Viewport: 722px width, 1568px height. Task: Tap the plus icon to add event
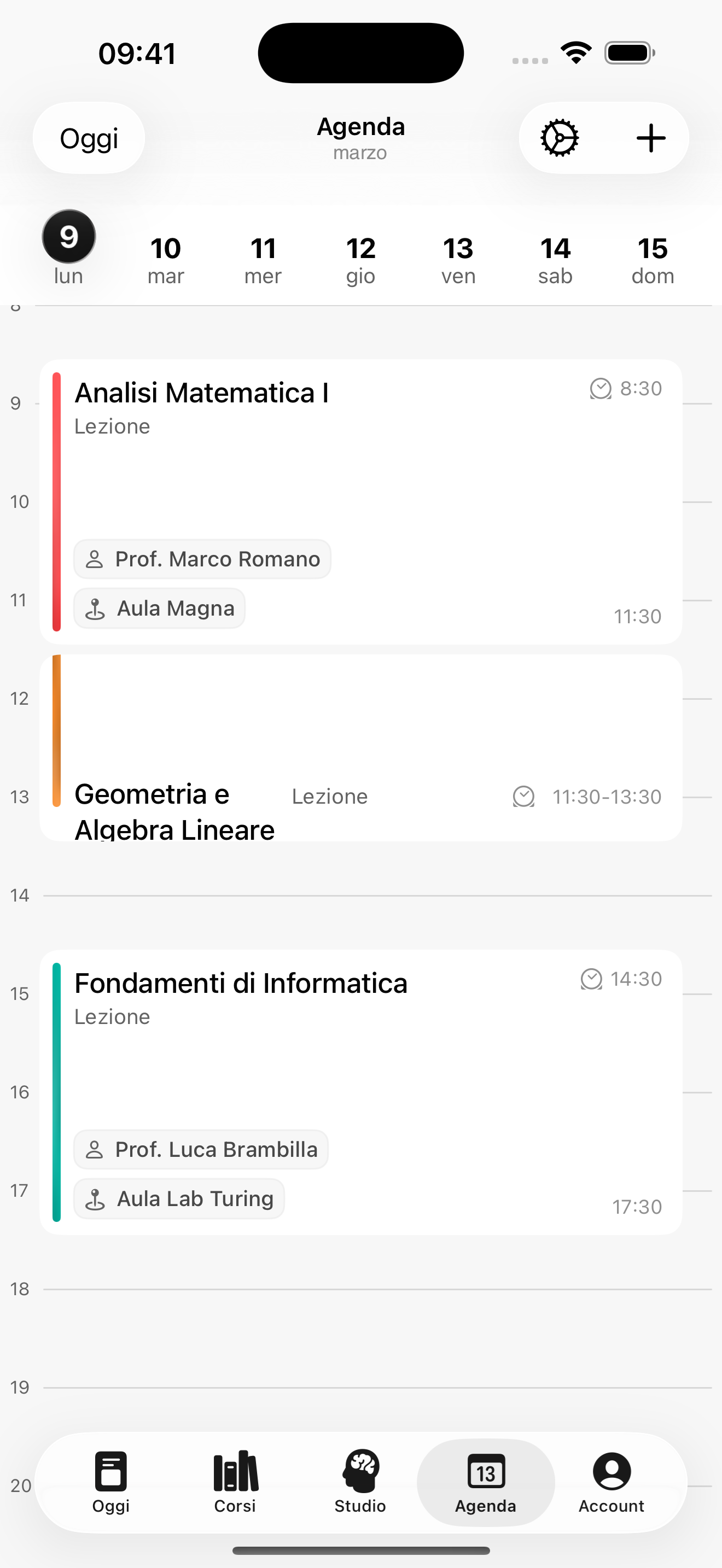click(651, 138)
